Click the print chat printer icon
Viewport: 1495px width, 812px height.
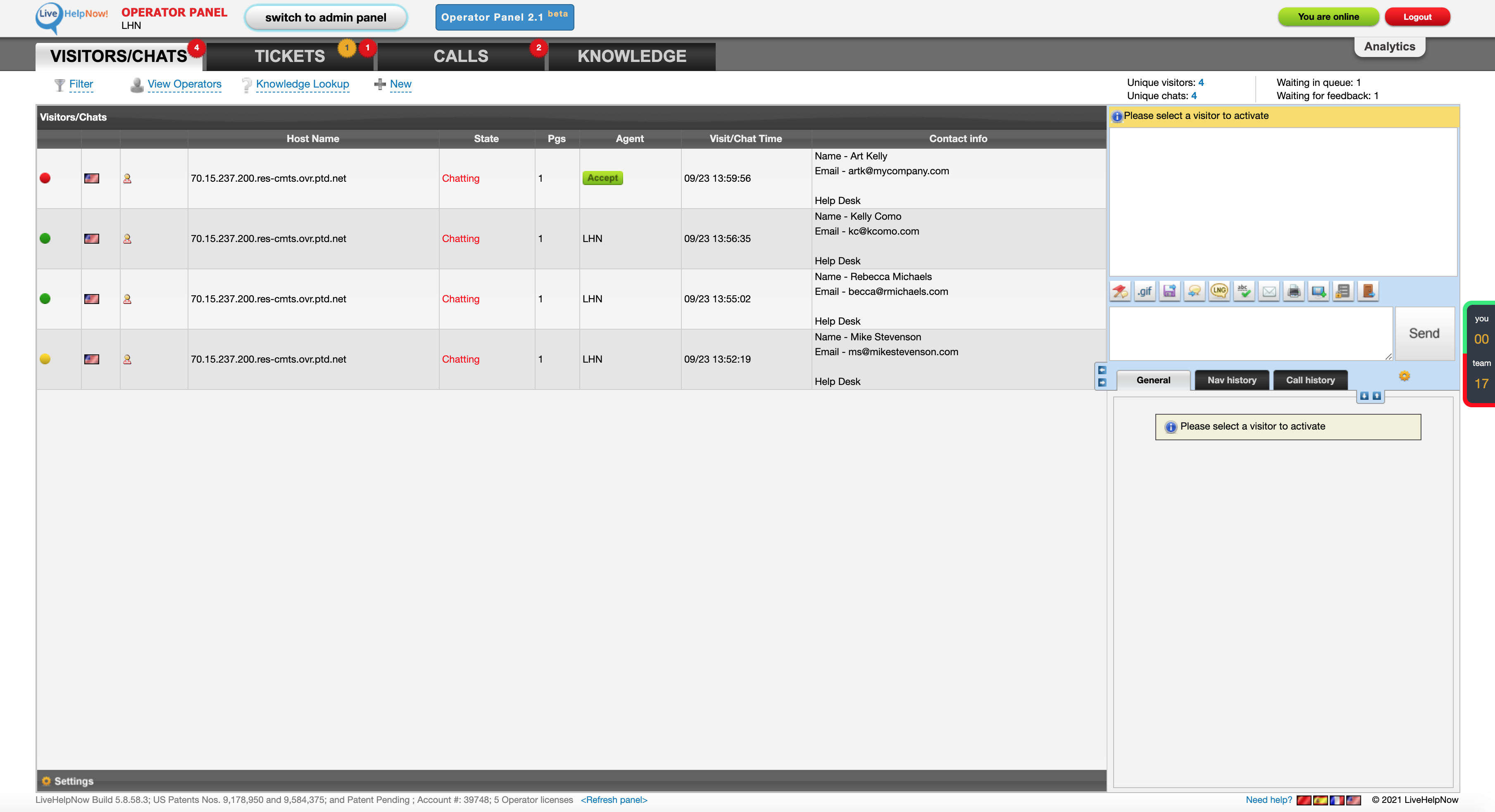[x=1294, y=291]
